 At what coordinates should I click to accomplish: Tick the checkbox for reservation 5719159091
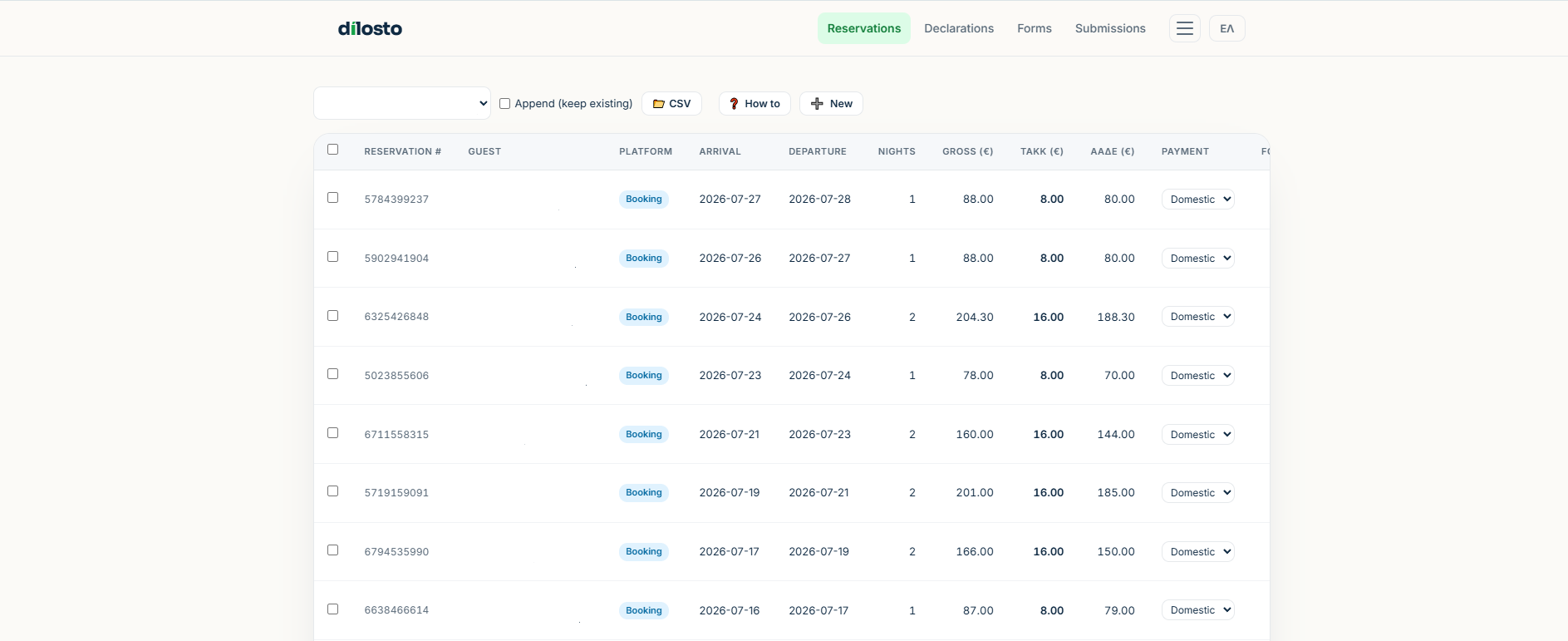click(x=333, y=491)
